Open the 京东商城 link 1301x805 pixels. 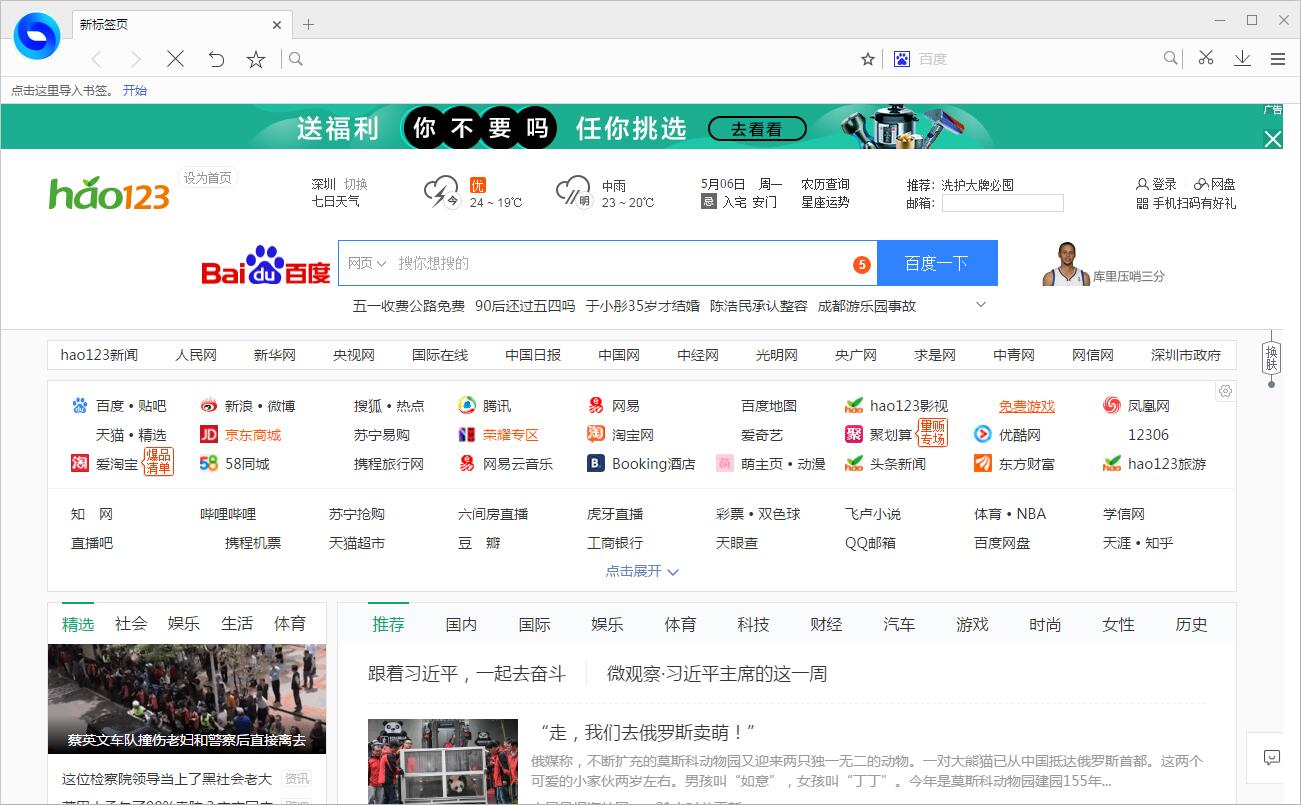(252, 435)
